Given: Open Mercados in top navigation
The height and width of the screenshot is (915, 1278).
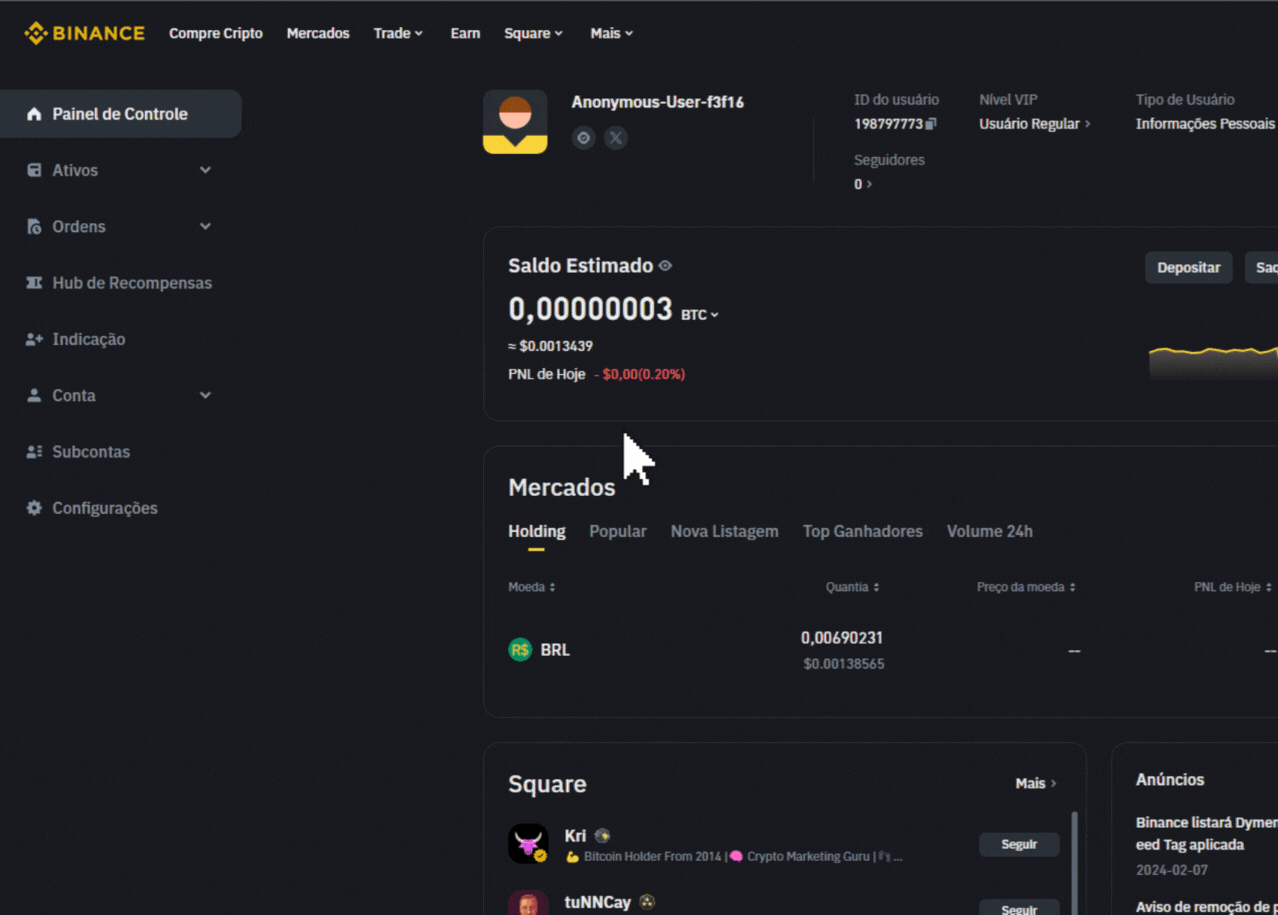Looking at the screenshot, I should [318, 33].
